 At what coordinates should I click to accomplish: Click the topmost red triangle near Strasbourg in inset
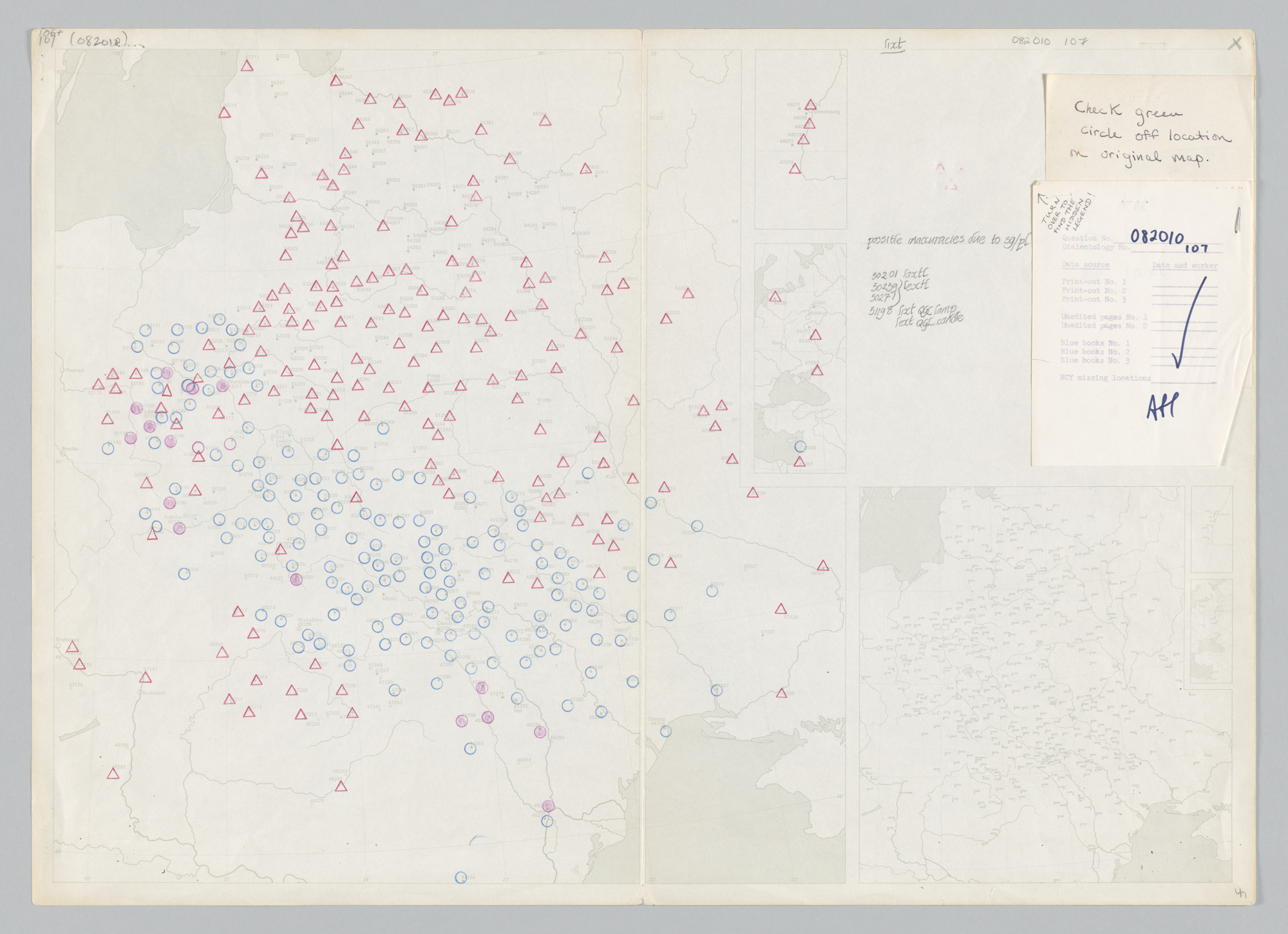[x=811, y=104]
